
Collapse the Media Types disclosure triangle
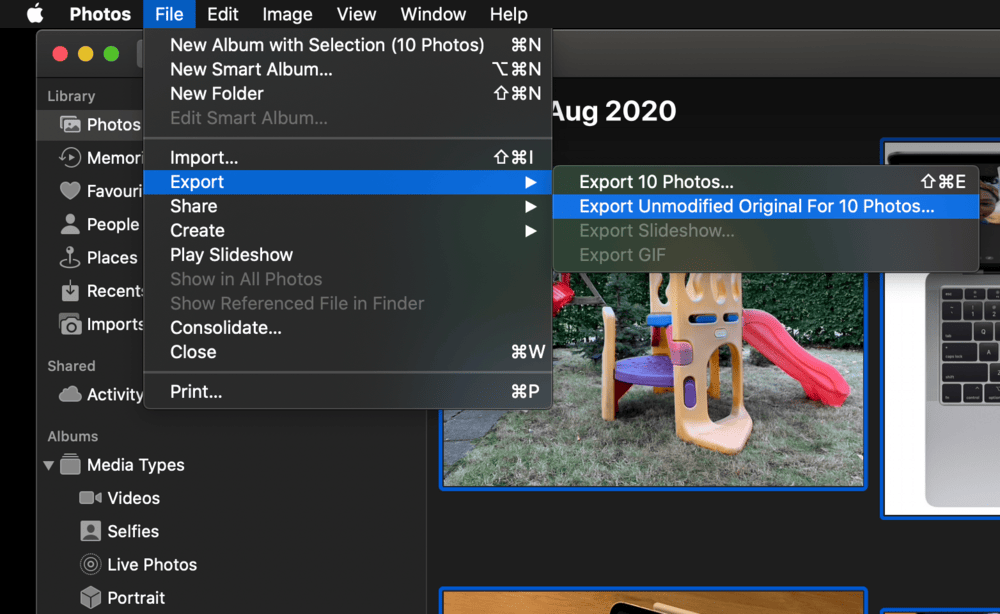pyautogui.click(x=47, y=465)
